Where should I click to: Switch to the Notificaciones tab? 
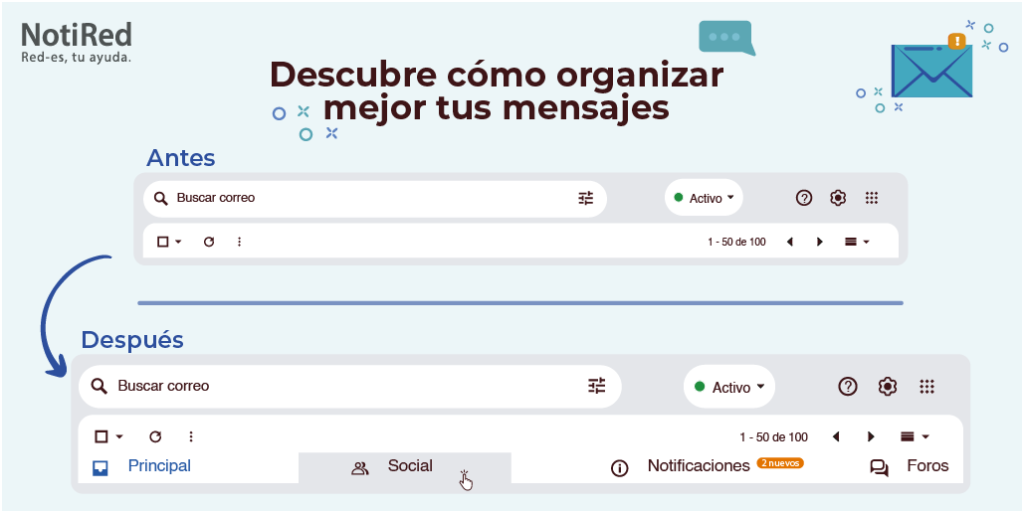tap(699, 466)
